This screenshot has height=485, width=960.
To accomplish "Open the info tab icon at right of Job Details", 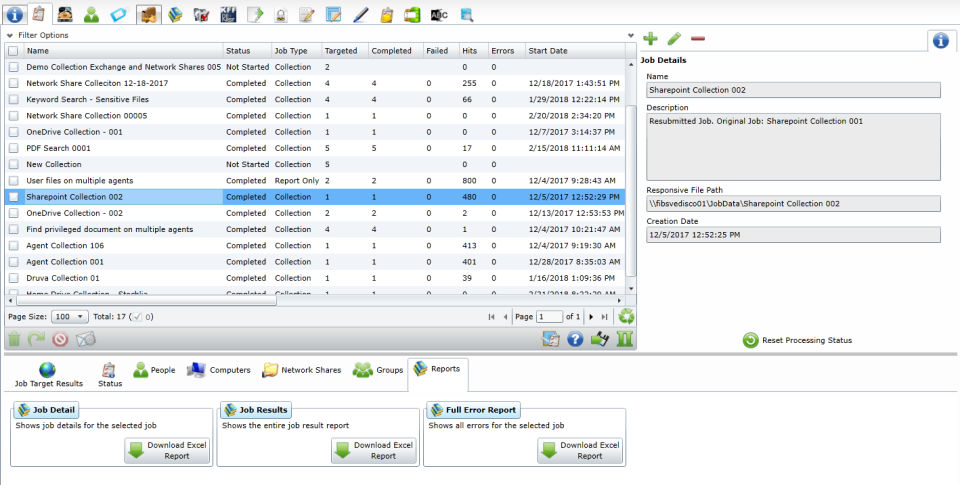I will click(940, 41).
